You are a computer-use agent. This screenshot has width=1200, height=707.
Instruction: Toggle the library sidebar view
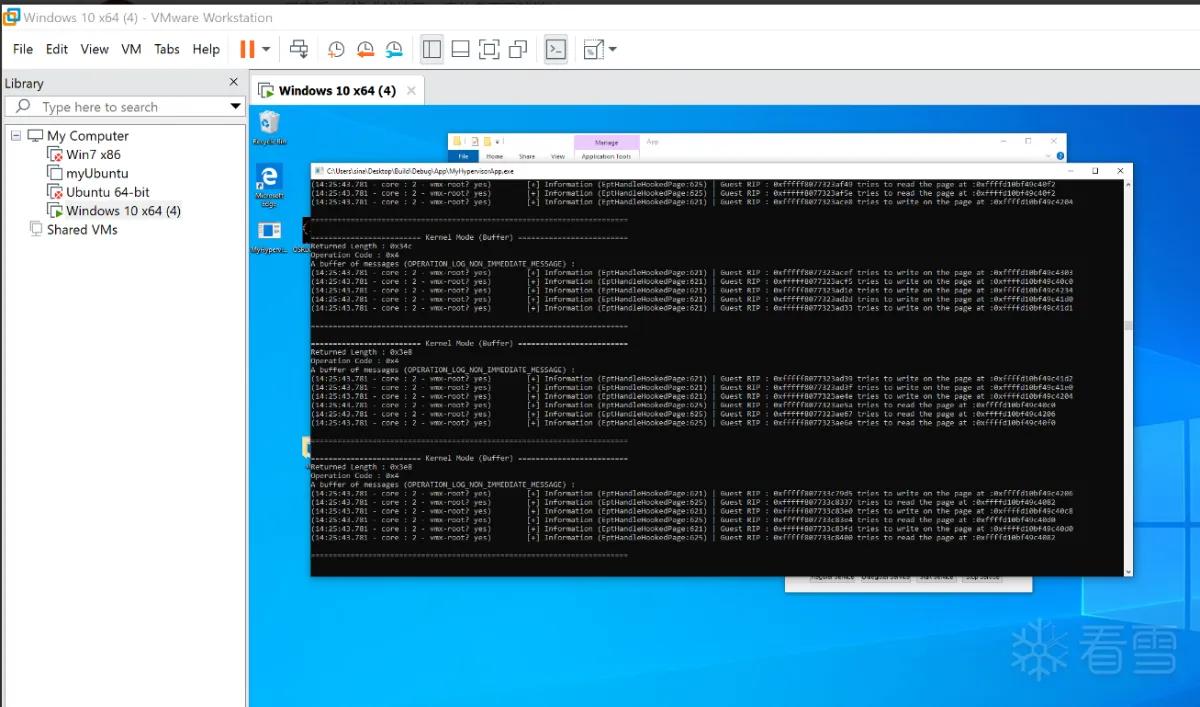(432, 49)
